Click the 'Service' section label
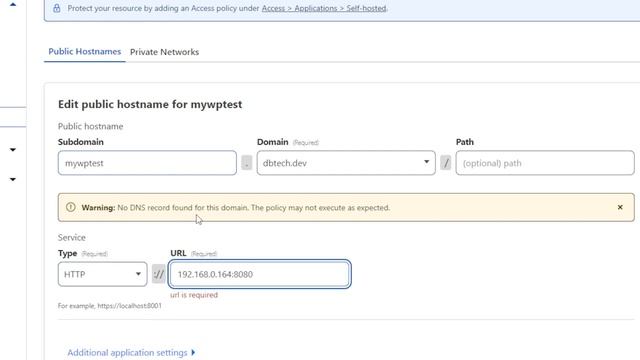Screen dimensions: 640x360 pos(71,238)
